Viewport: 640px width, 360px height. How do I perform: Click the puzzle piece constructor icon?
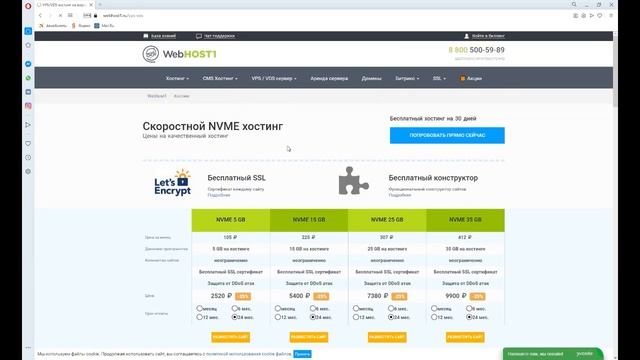click(353, 180)
